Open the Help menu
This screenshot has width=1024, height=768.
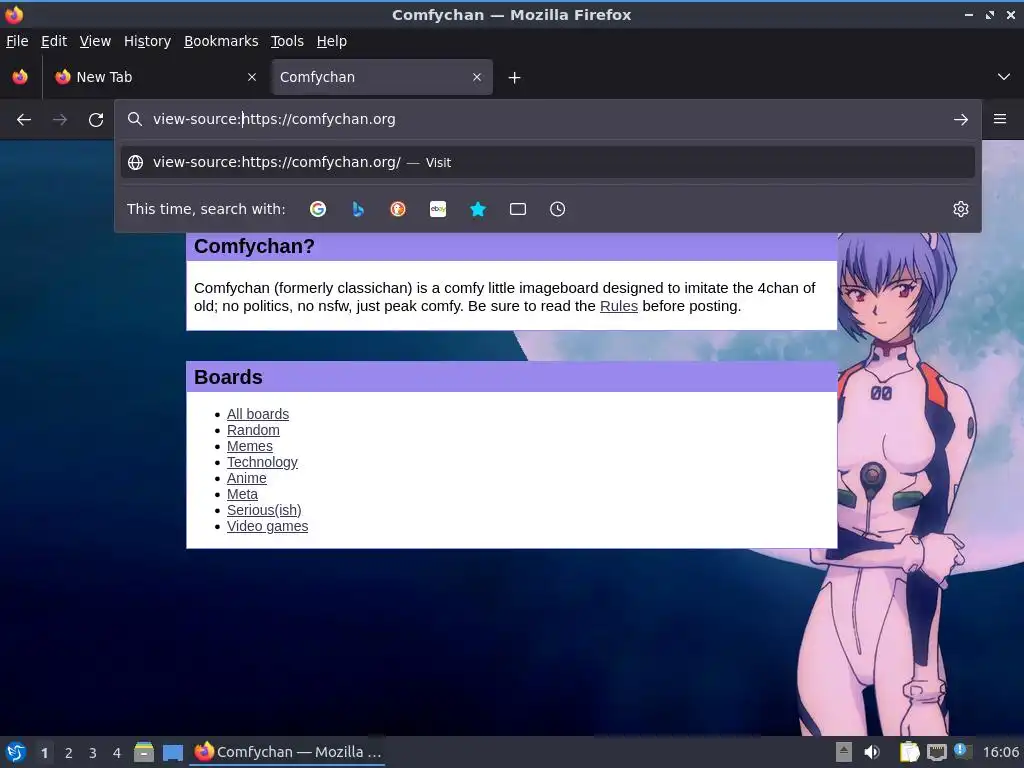[x=332, y=41]
